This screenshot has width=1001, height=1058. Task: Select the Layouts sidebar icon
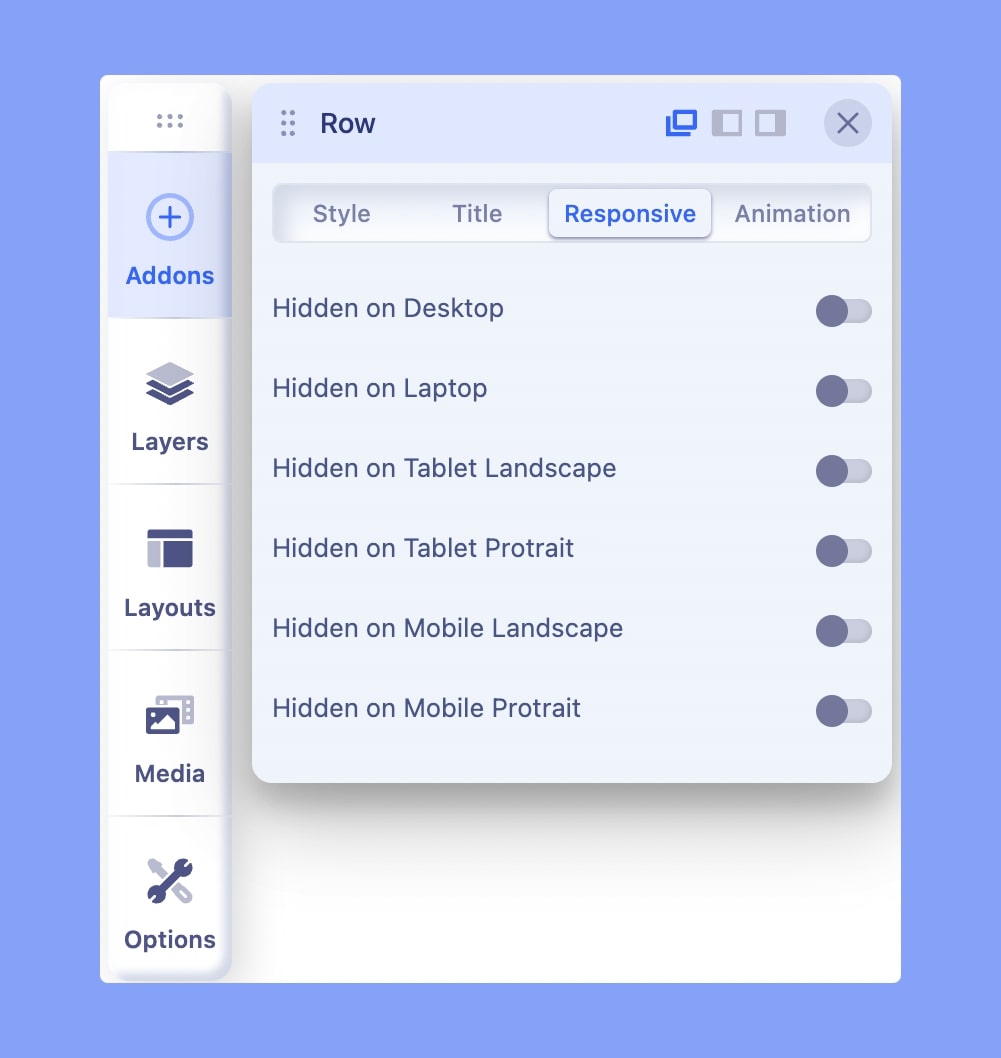point(170,549)
